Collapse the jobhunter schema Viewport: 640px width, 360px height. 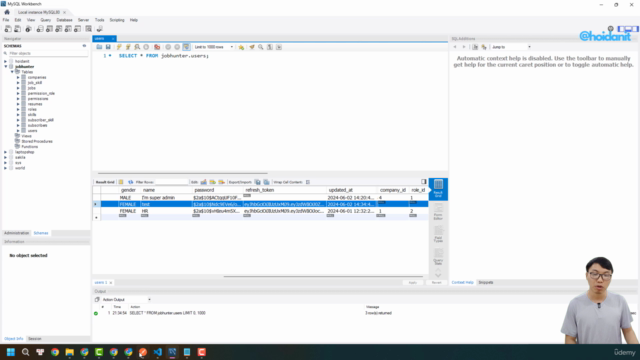(6, 67)
